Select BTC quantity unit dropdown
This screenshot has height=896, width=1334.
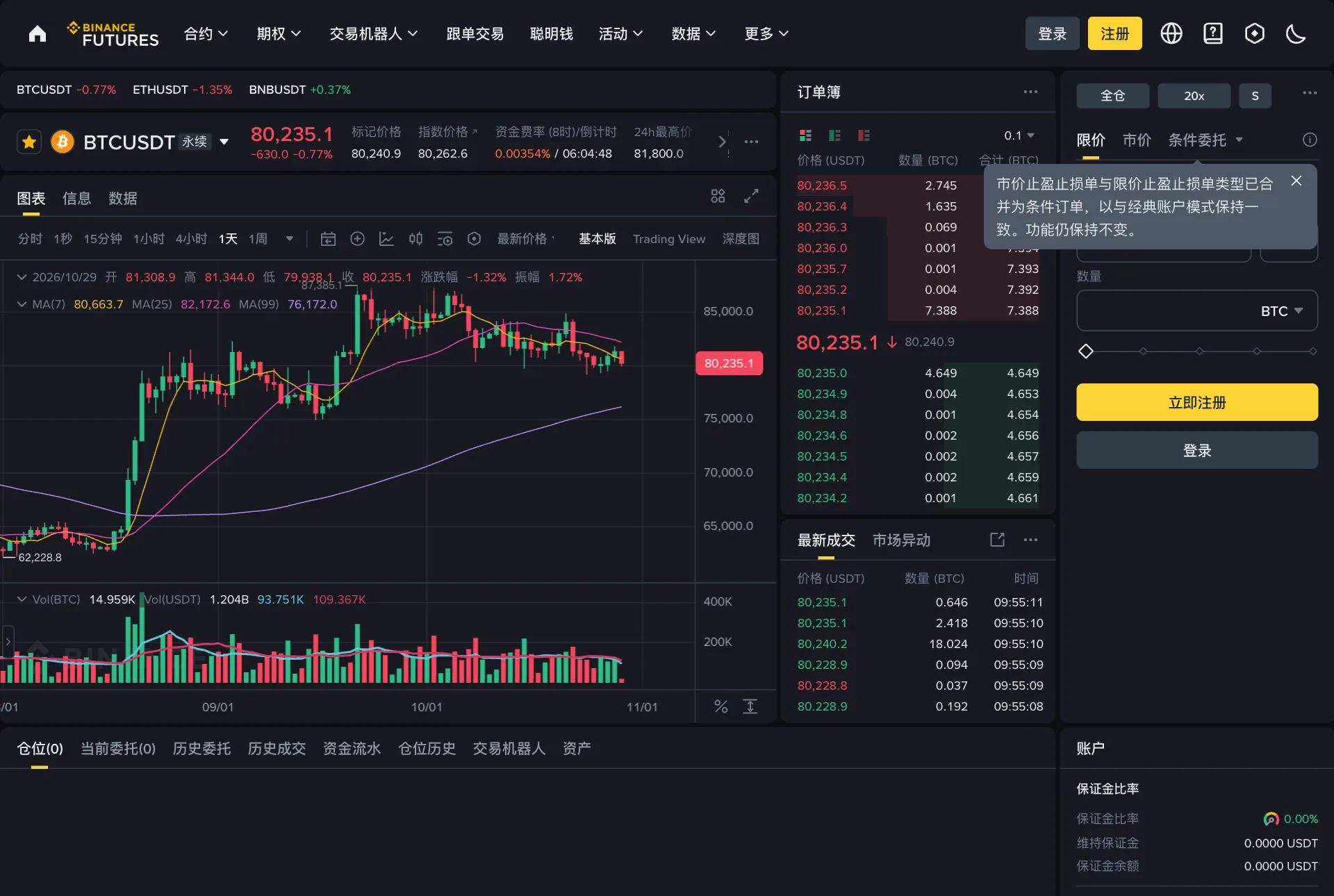(x=1282, y=311)
